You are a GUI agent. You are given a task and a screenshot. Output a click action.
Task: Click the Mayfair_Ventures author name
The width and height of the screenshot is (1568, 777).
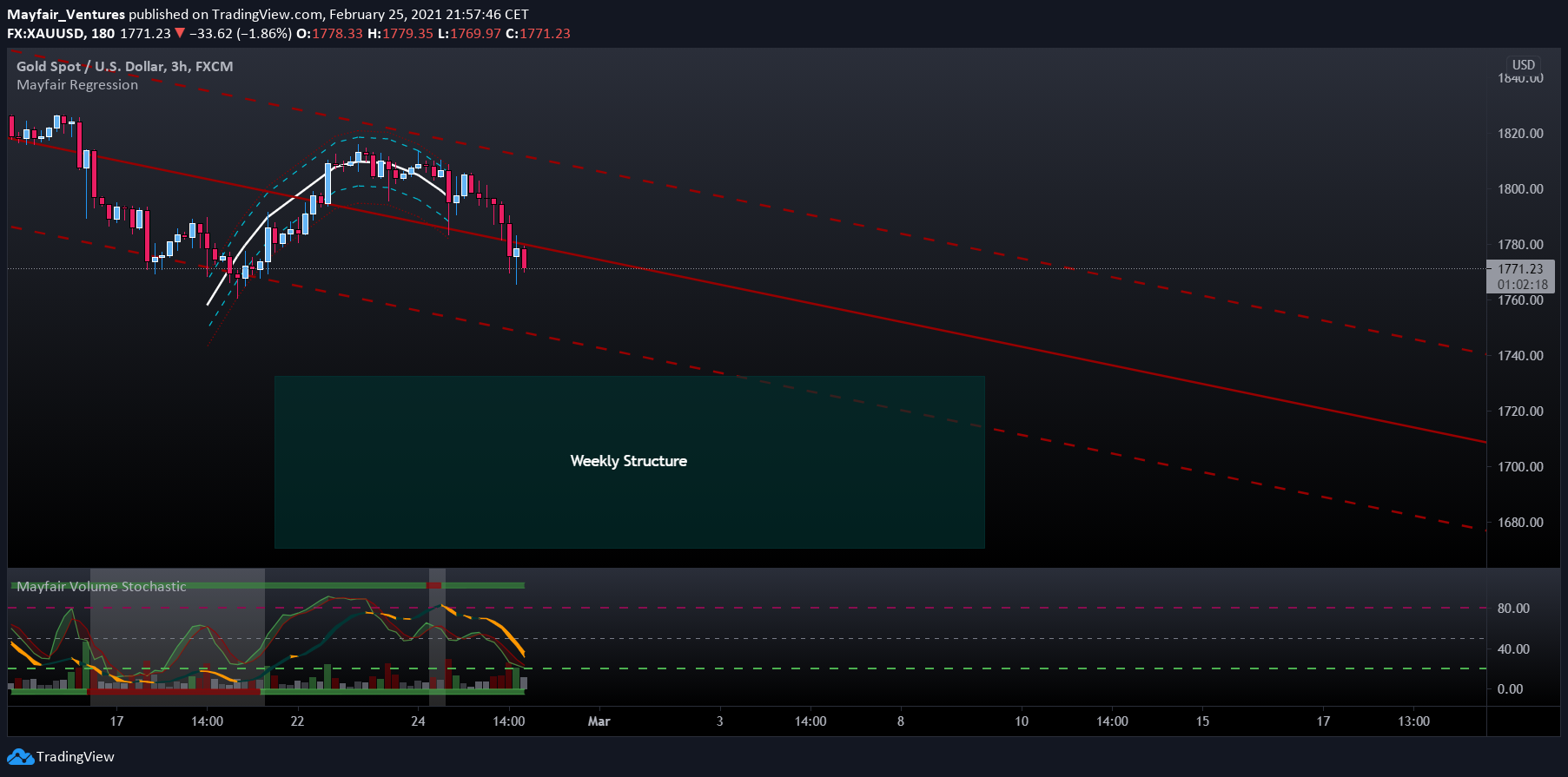(x=66, y=15)
